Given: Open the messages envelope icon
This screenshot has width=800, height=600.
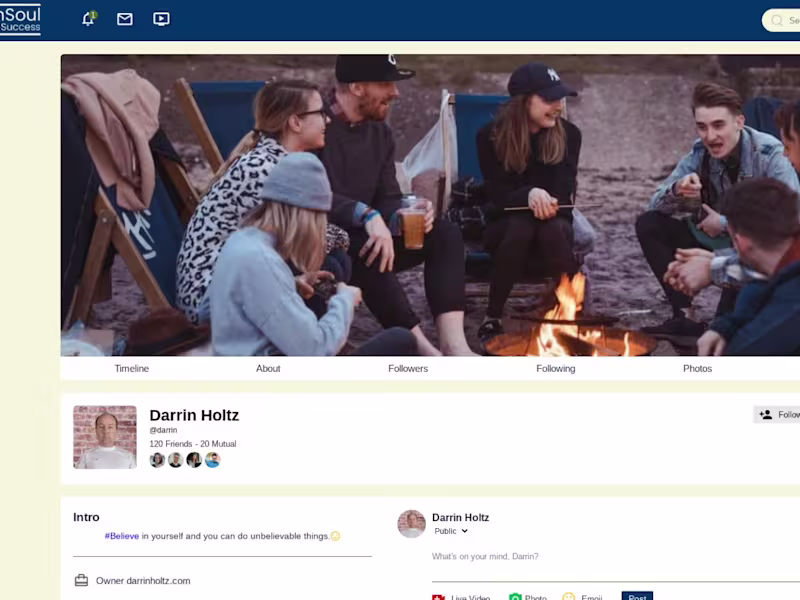Looking at the screenshot, I should click(x=124, y=19).
